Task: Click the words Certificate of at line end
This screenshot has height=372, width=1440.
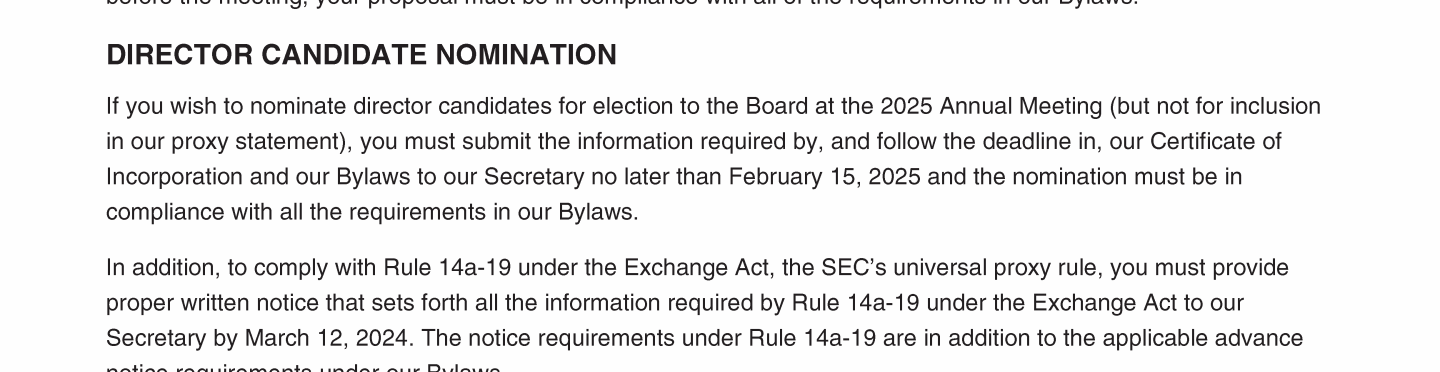Action: tap(1216, 142)
